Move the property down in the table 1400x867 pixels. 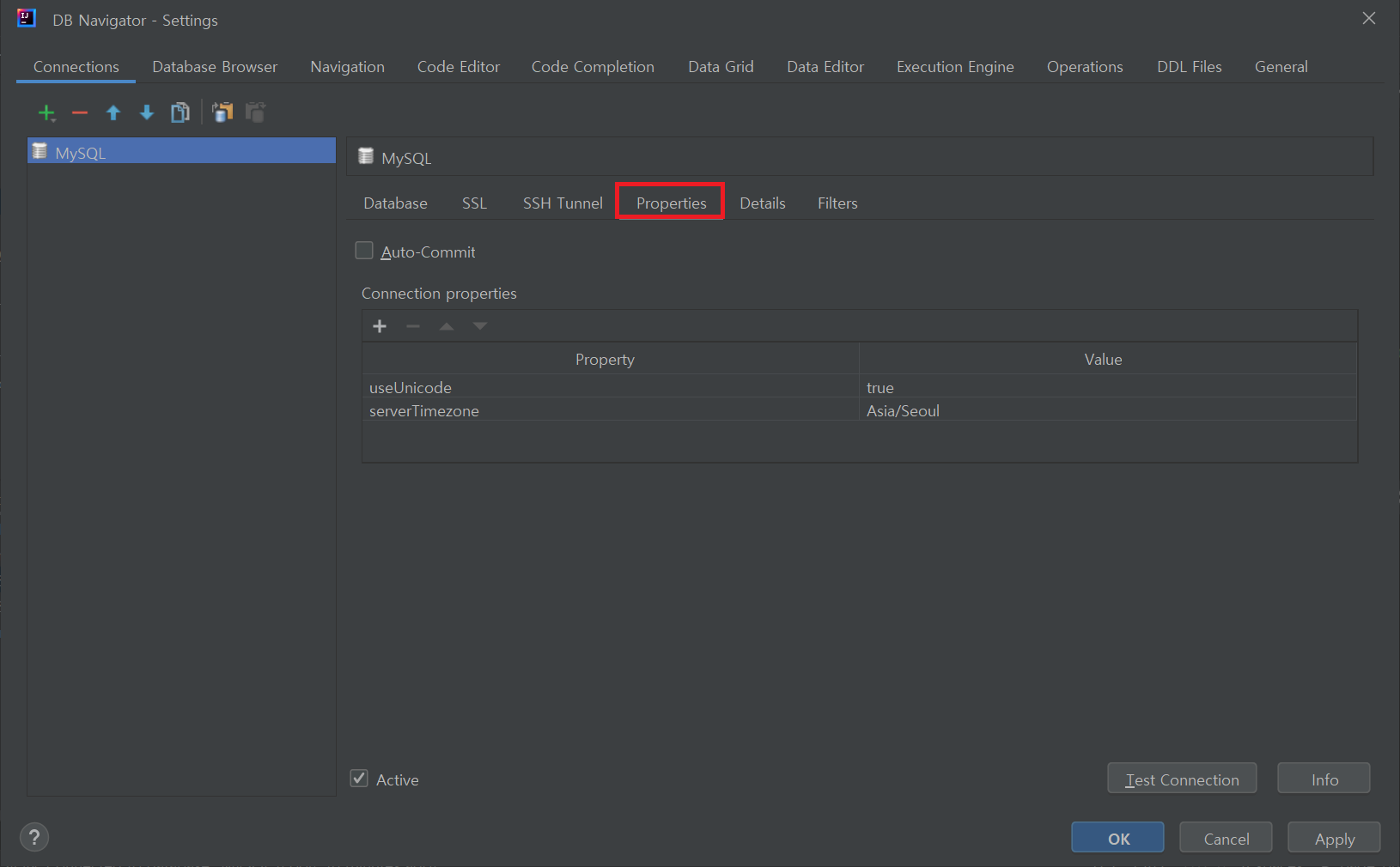pyautogui.click(x=480, y=326)
